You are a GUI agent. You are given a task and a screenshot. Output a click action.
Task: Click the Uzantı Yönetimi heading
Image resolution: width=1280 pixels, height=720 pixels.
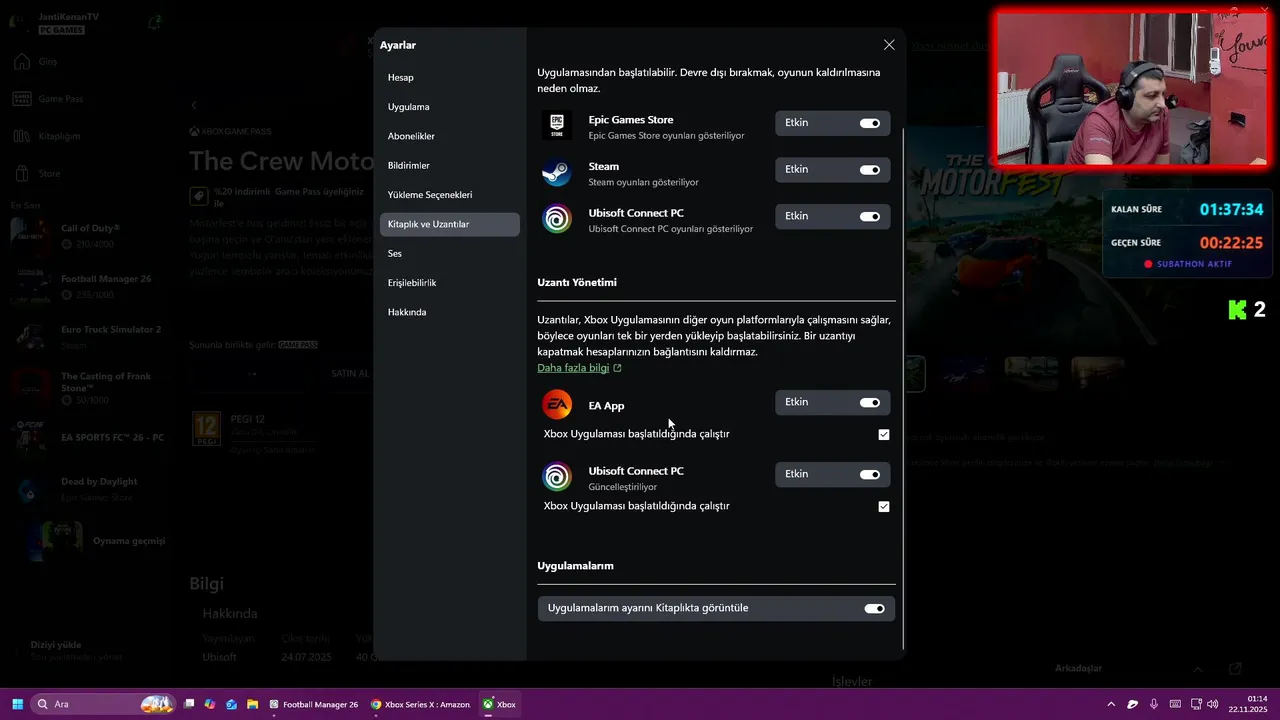pos(577,283)
